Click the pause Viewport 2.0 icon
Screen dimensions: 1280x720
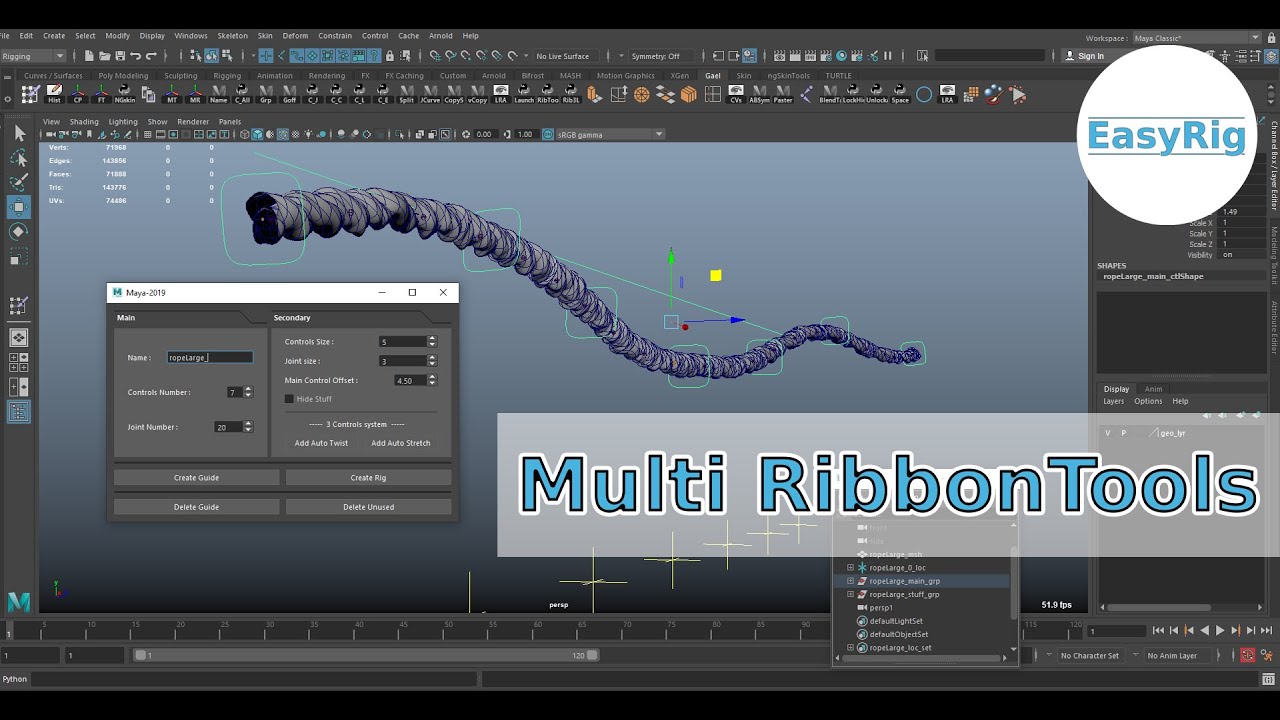(x=887, y=56)
